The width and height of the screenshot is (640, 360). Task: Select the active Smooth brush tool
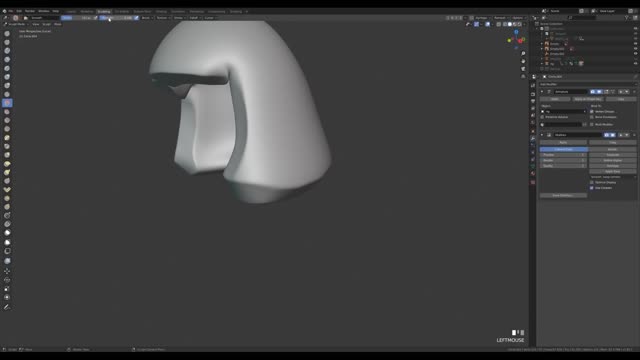[x=7, y=103]
